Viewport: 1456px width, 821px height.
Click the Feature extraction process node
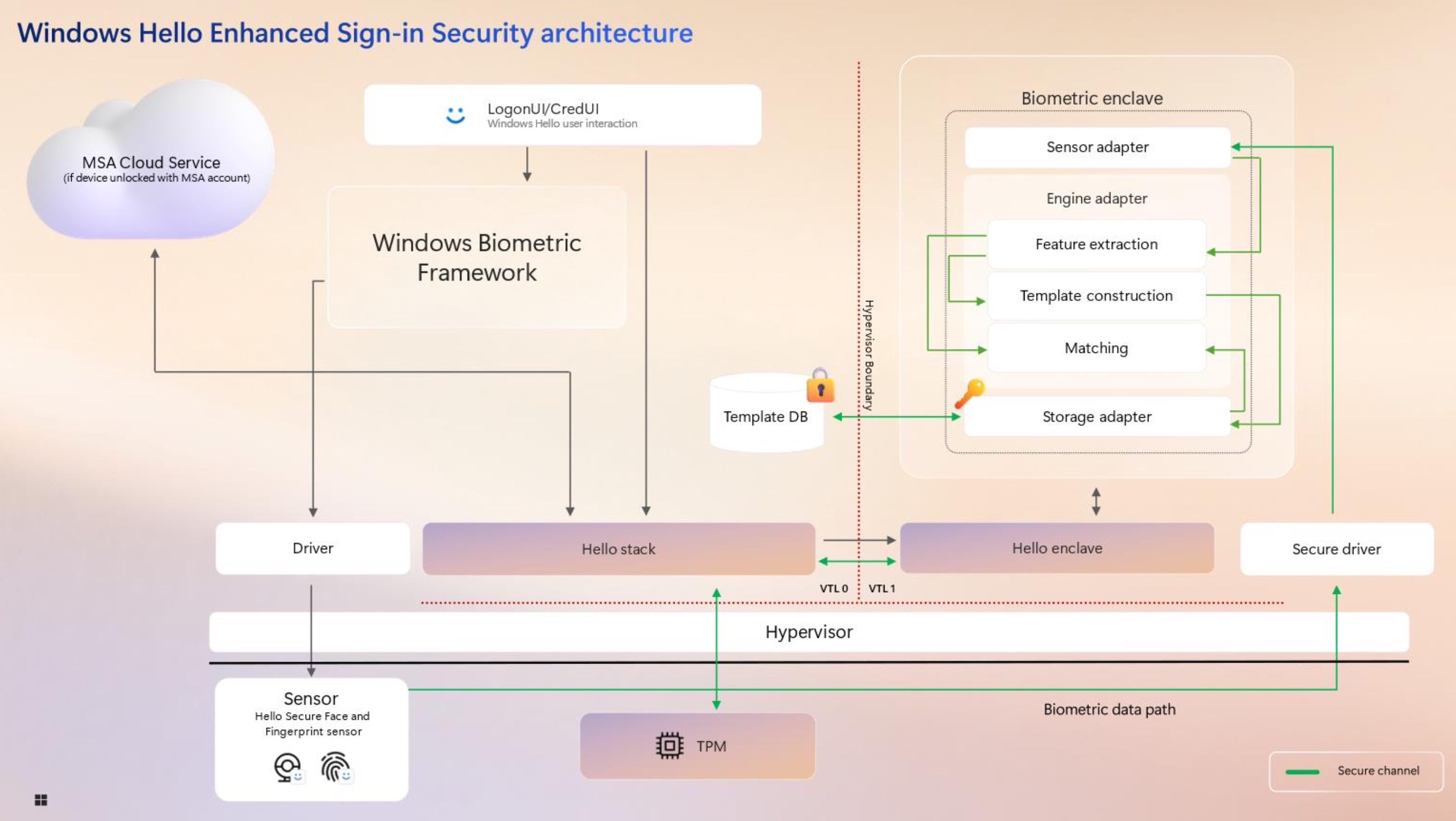[1097, 244]
